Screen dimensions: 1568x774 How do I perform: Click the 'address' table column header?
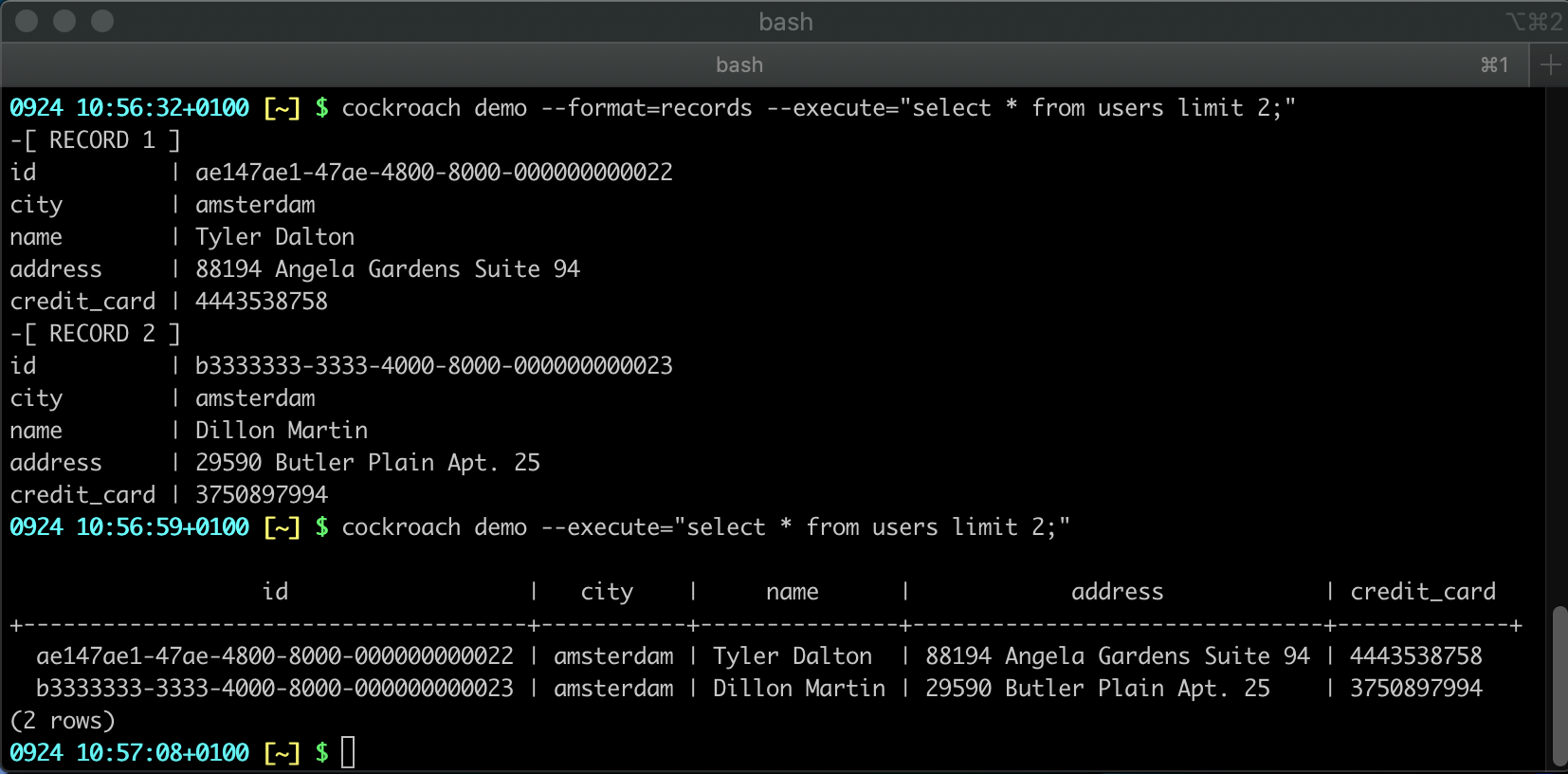pyautogui.click(x=1118, y=592)
